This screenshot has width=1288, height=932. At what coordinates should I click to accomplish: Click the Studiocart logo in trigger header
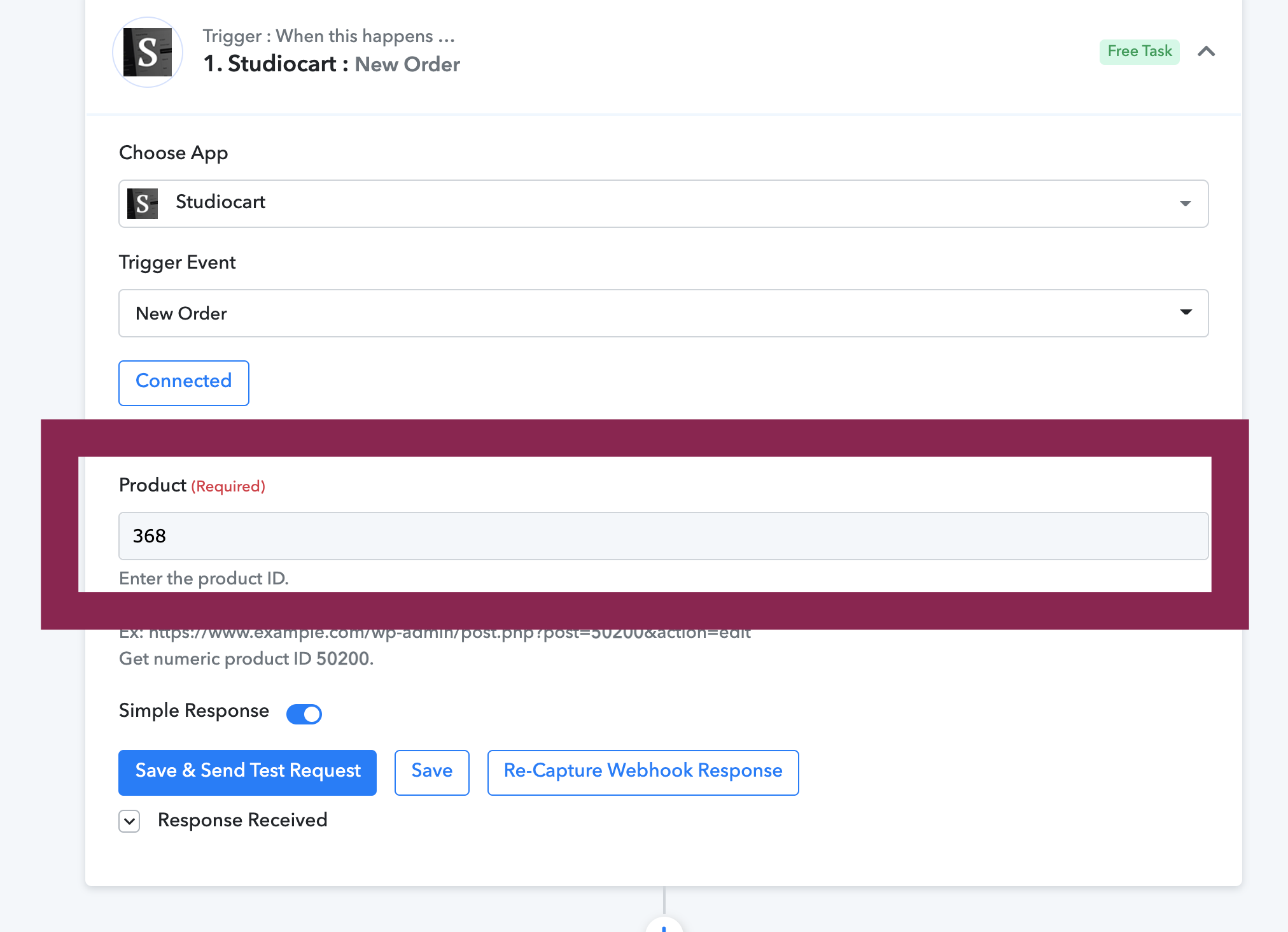pyautogui.click(x=148, y=52)
